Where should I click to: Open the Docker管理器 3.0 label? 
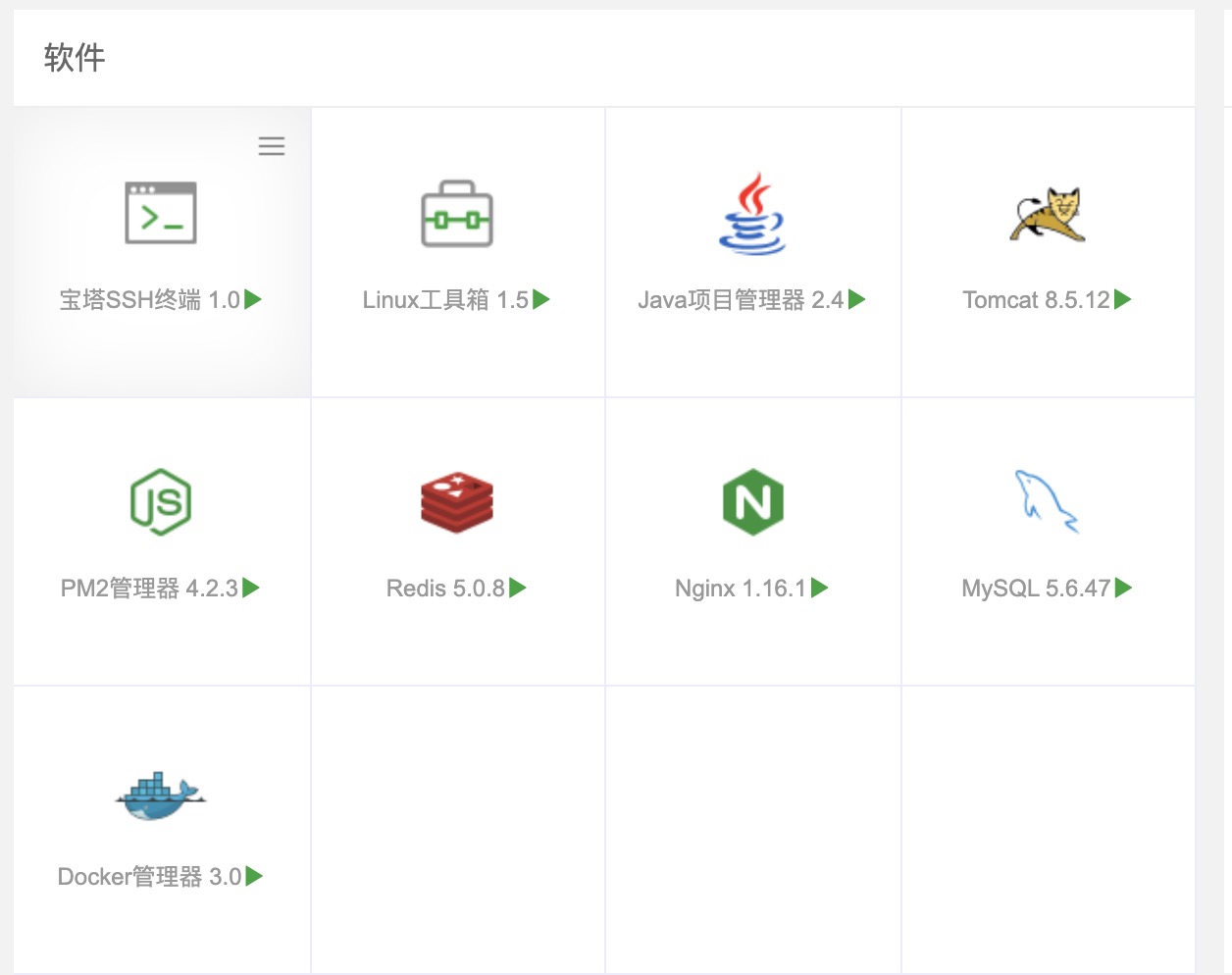pyautogui.click(x=150, y=877)
